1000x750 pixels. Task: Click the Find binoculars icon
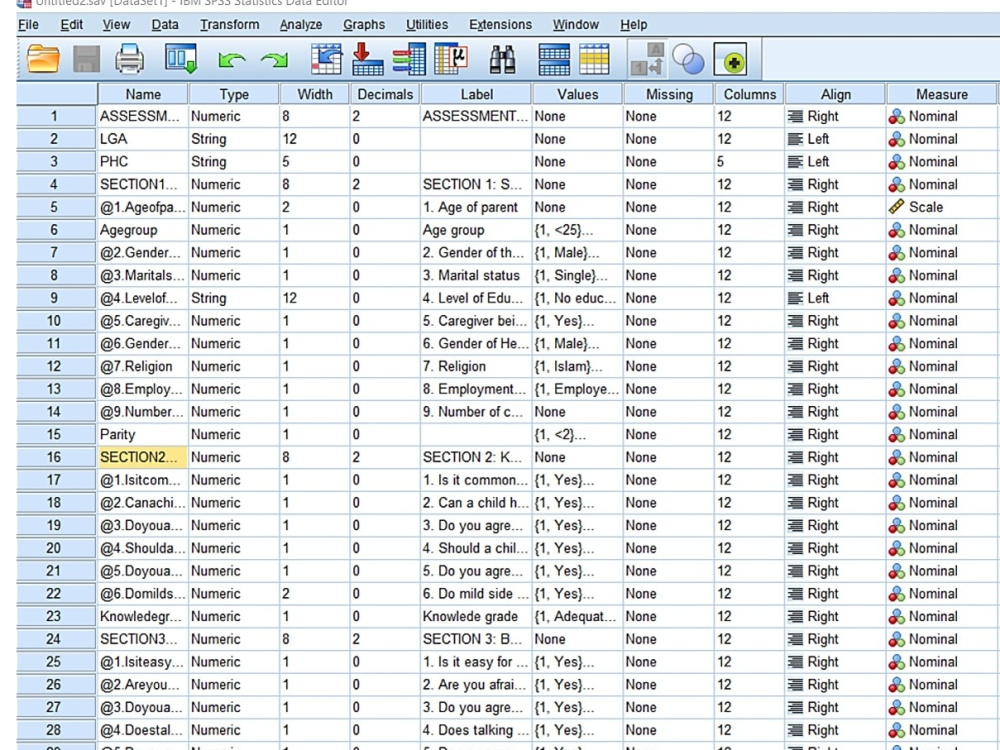503,59
